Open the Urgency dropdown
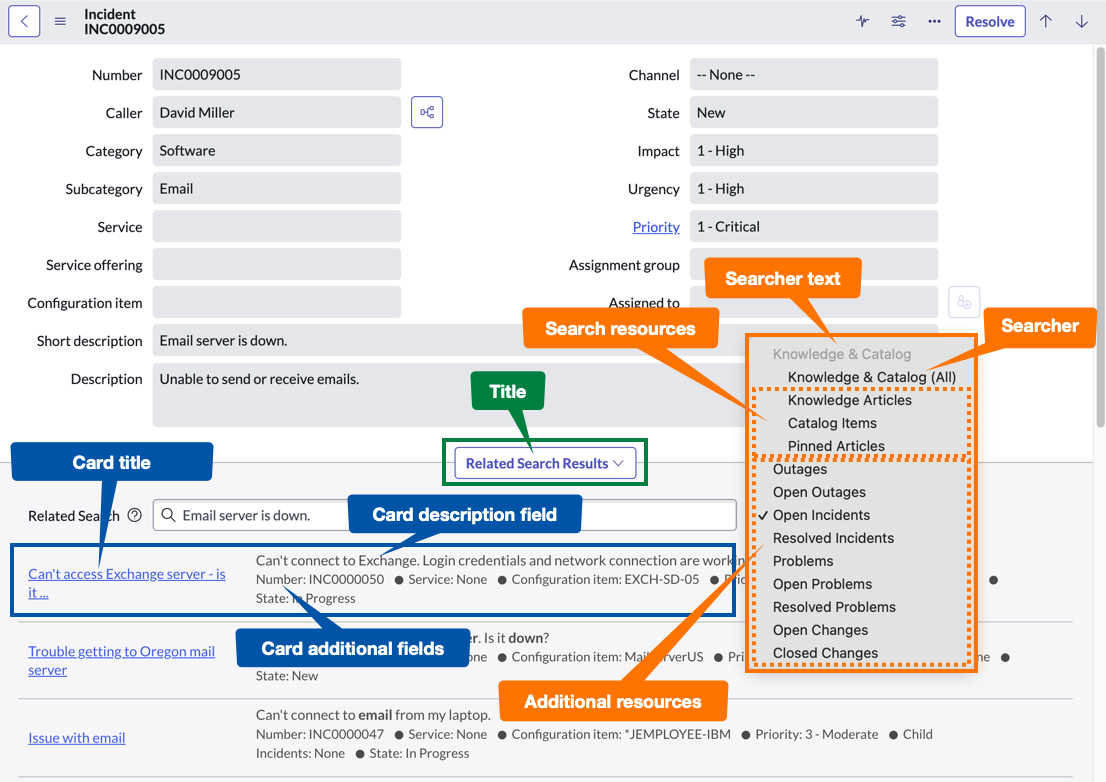Image resolution: width=1106 pixels, height=782 pixels. (813, 189)
